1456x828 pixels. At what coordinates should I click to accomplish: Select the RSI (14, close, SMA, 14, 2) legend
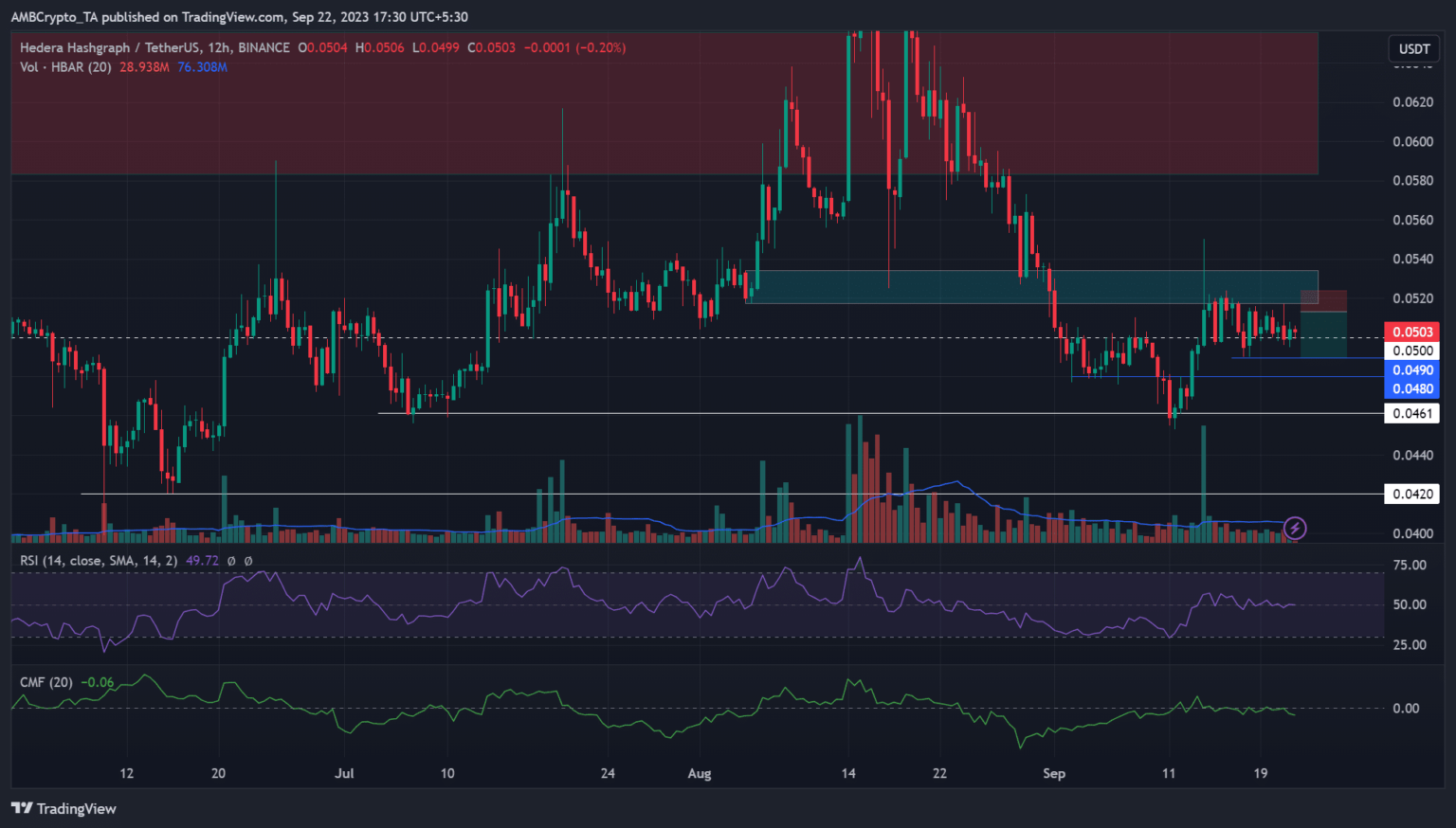(99, 561)
